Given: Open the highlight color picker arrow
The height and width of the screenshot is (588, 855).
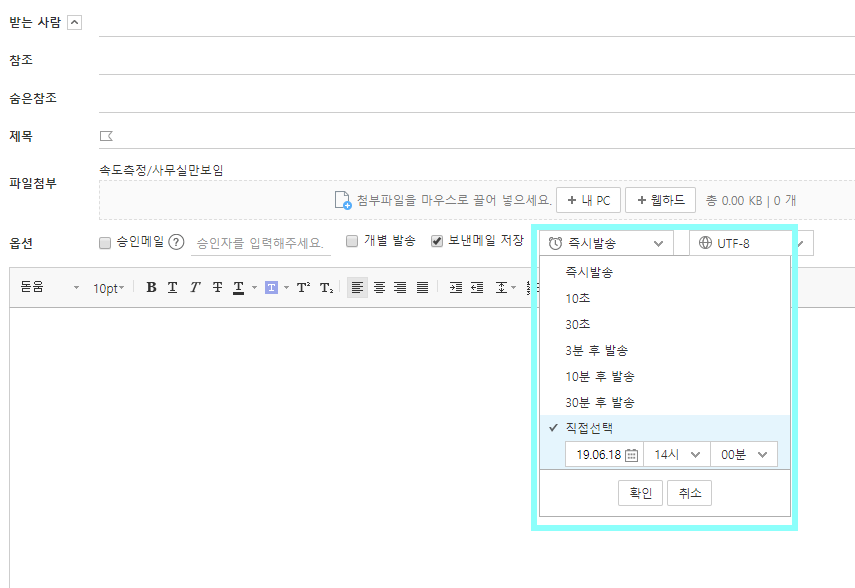Looking at the screenshot, I should (x=286, y=287).
